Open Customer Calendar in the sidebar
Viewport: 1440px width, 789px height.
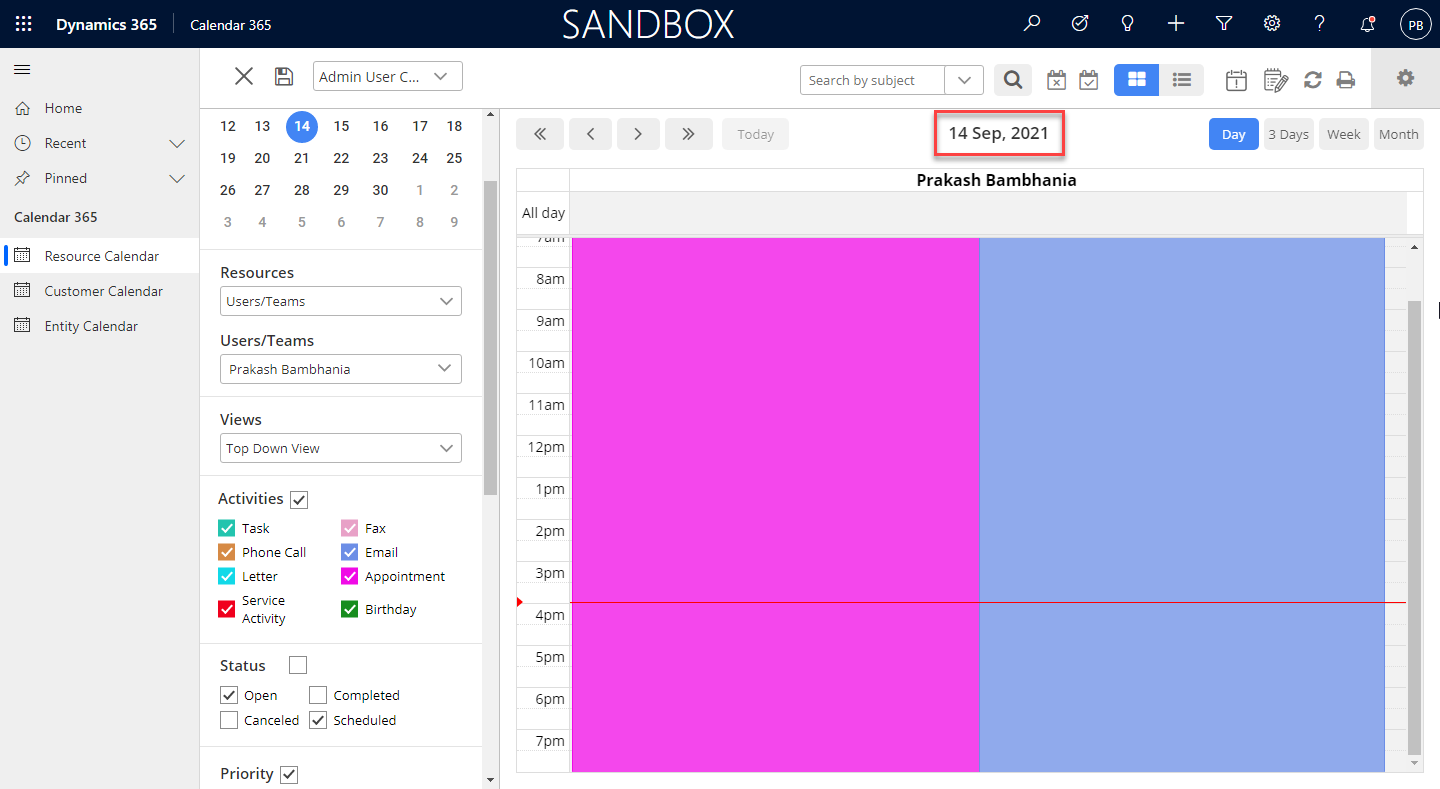coord(103,291)
